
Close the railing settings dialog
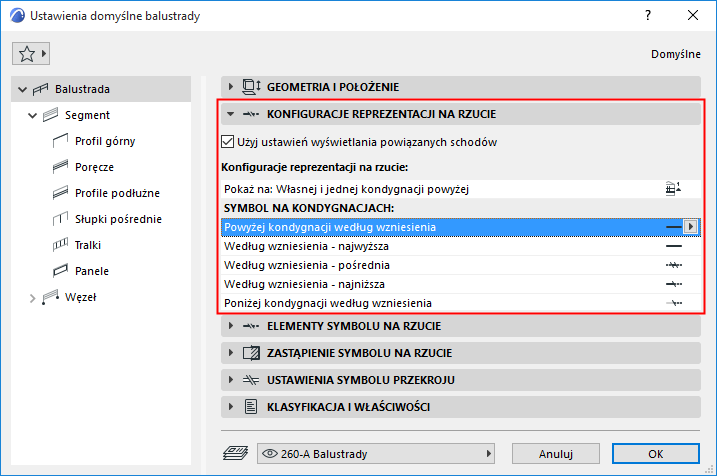click(x=693, y=16)
